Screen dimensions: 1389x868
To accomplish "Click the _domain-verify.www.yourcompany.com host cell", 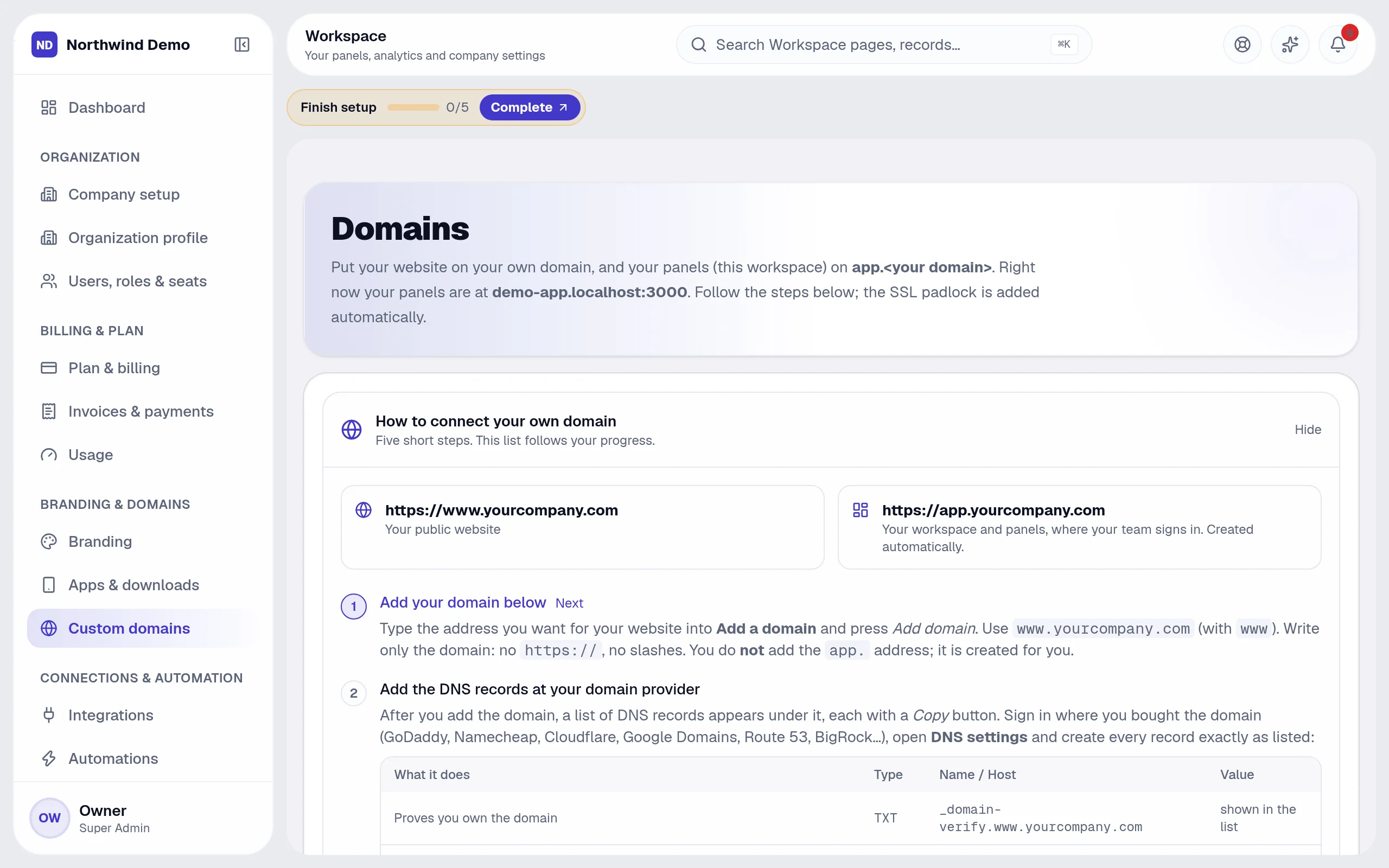I will pyautogui.click(x=1040, y=818).
